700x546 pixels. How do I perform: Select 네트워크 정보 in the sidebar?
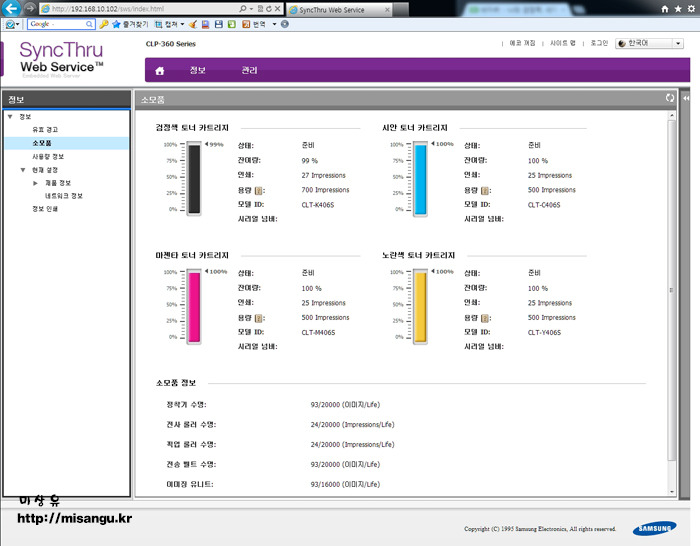coord(63,196)
